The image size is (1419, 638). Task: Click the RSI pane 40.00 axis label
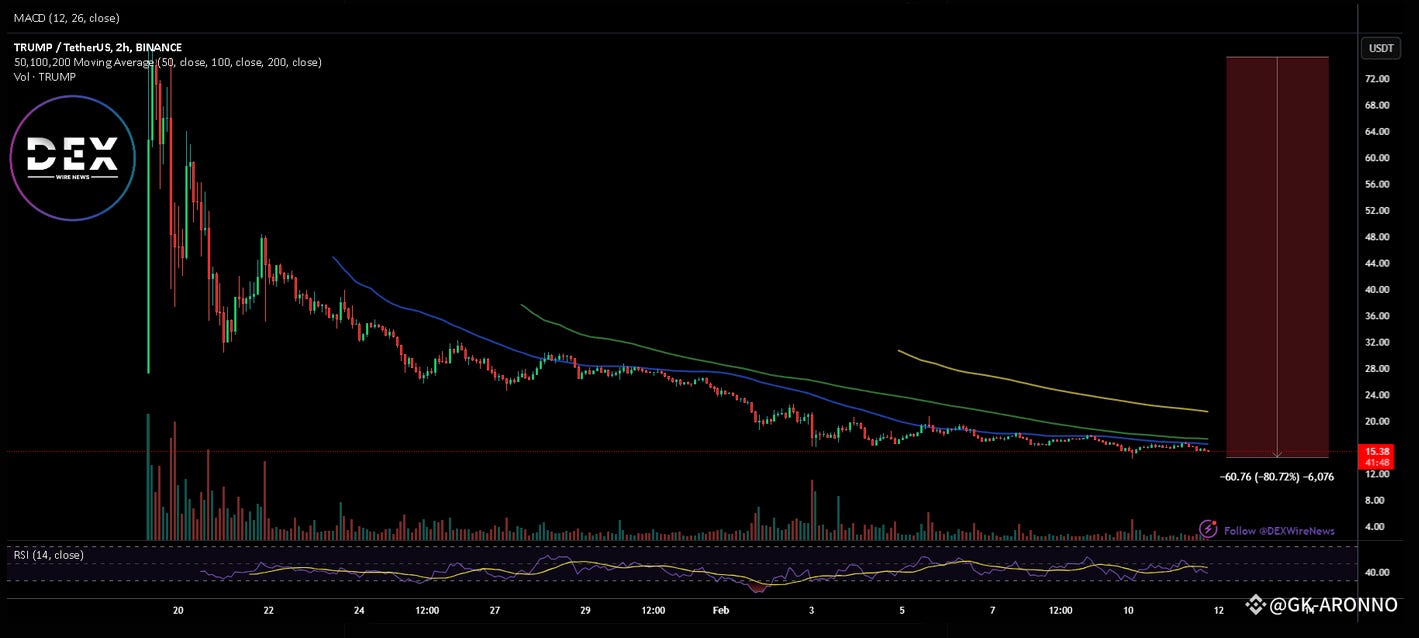click(1376, 573)
